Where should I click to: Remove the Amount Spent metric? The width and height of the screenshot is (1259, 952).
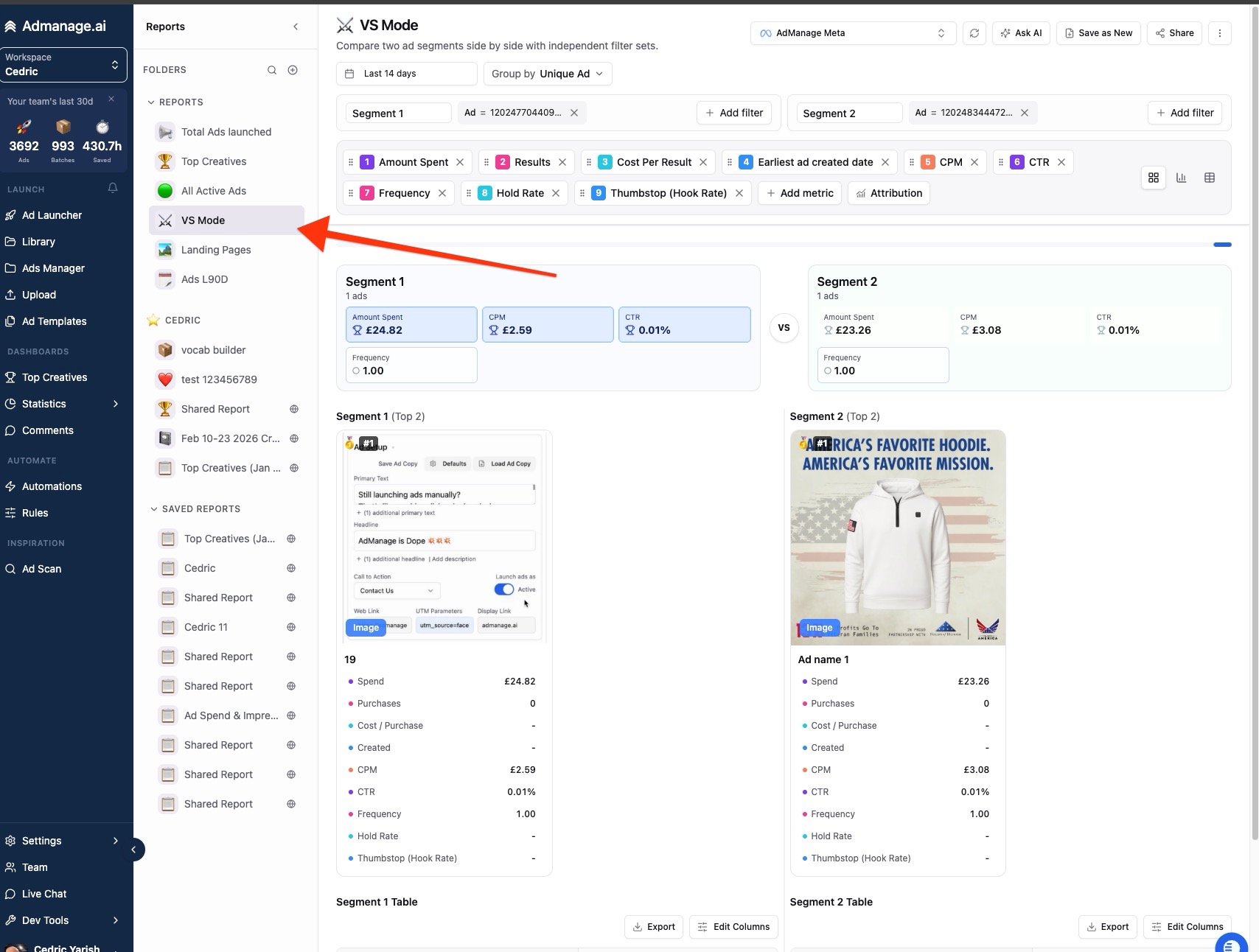460,162
